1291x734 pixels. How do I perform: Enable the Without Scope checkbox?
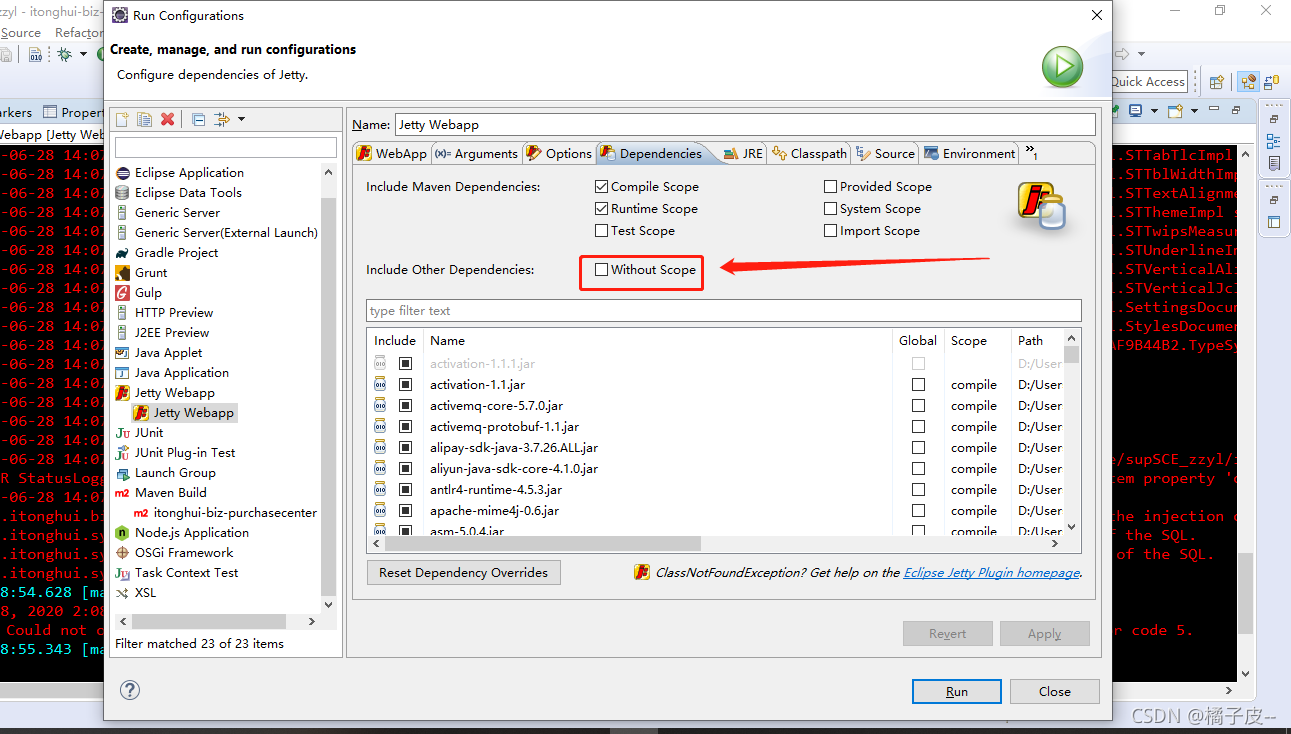(601, 269)
